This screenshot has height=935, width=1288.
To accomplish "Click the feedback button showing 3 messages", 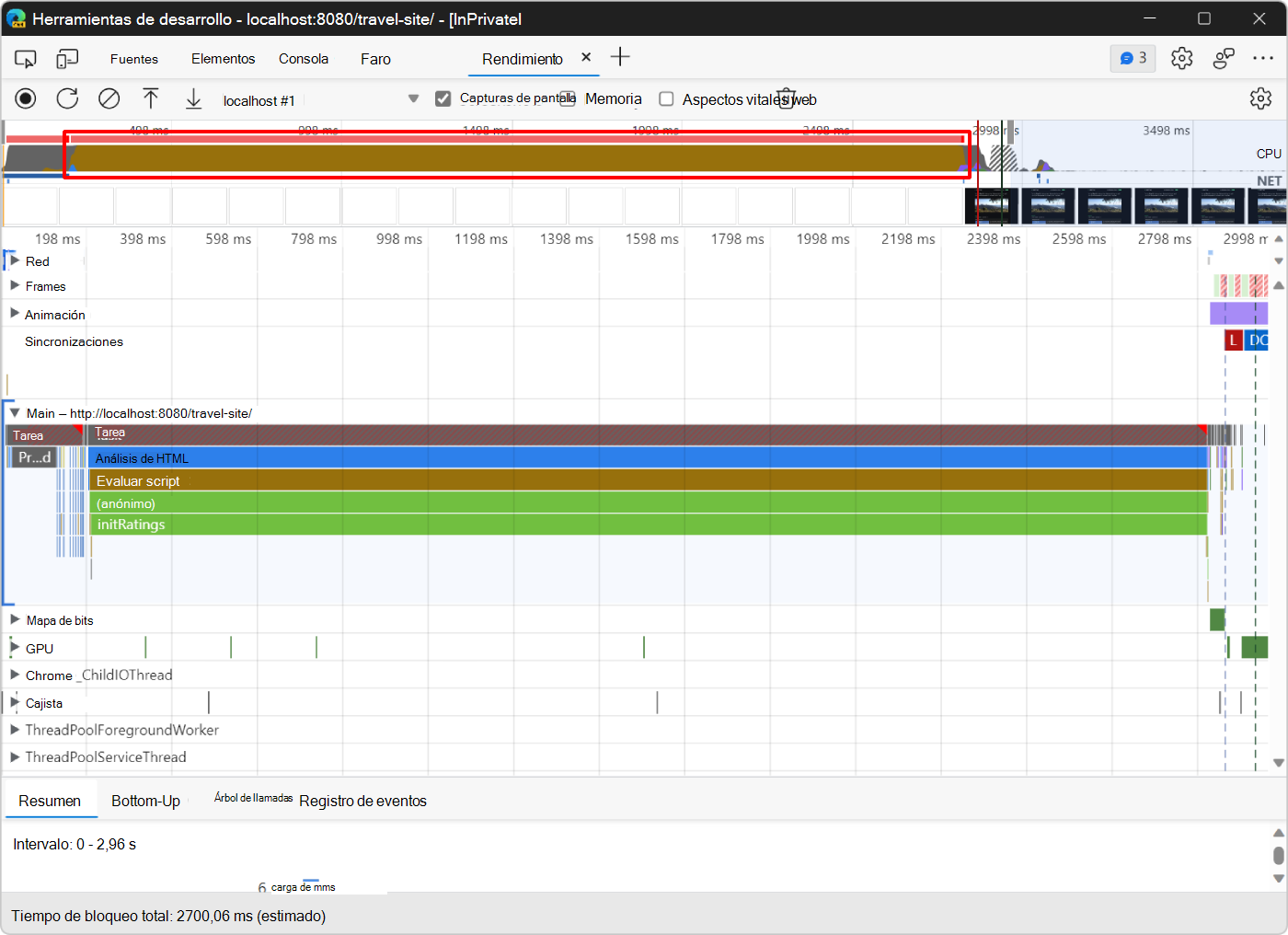I will tap(1133, 58).
